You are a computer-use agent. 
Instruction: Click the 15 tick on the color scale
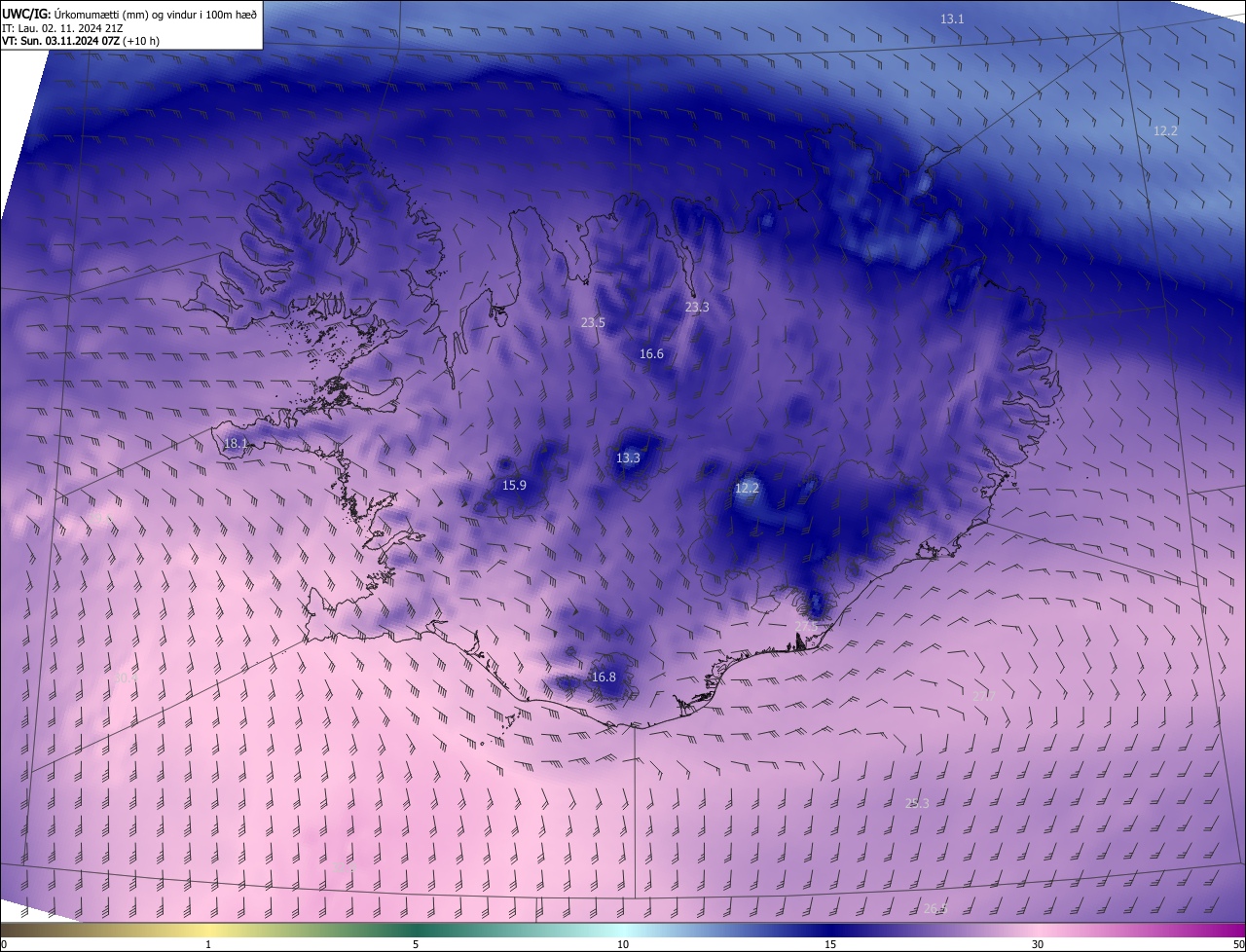[x=830, y=944]
